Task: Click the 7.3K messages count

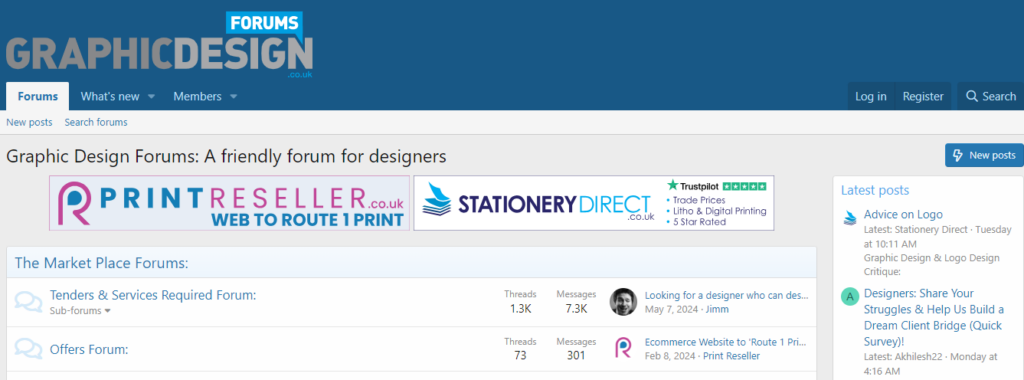Action: 576,309
